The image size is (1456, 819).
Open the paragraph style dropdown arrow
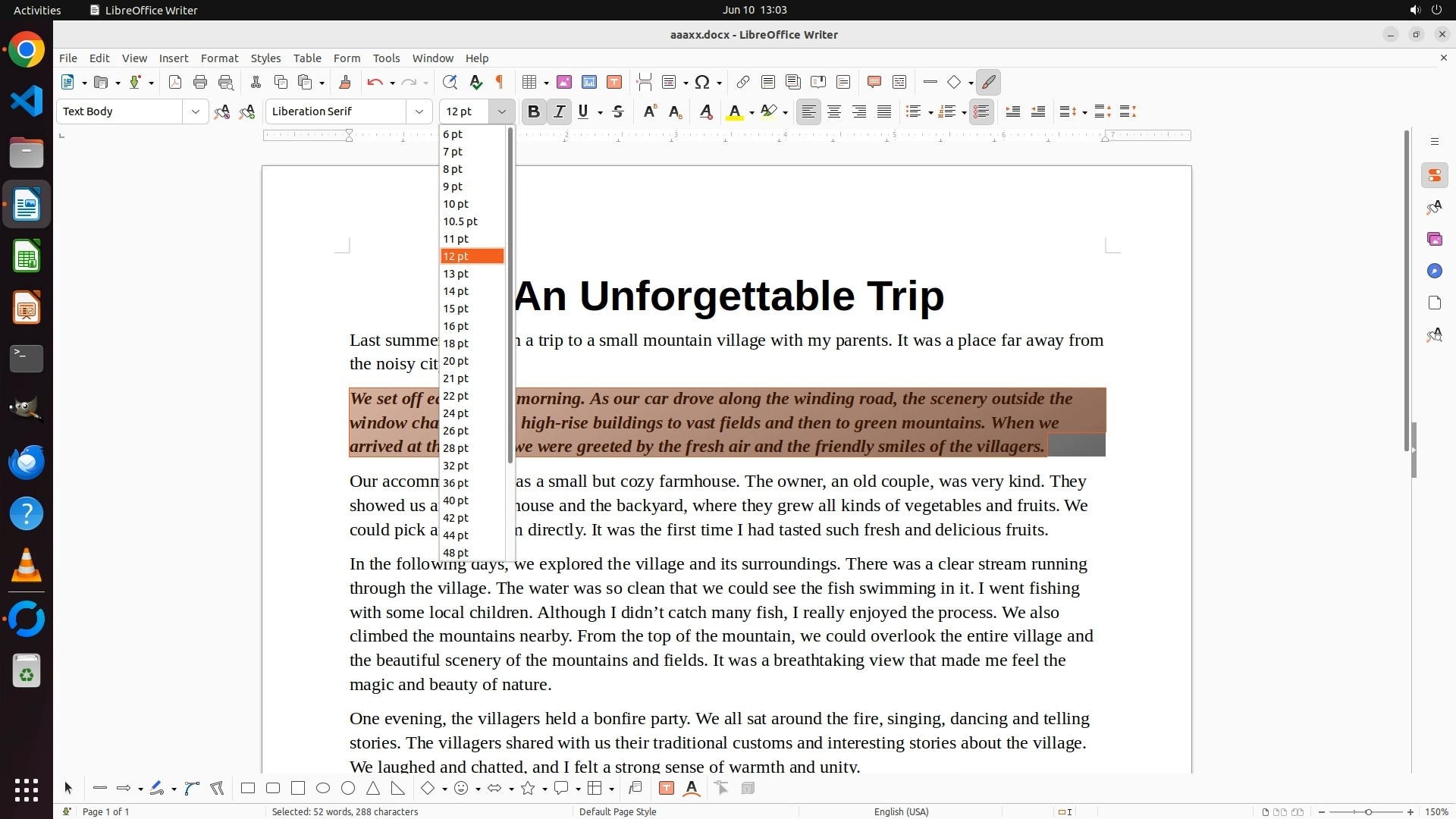(195, 111)
